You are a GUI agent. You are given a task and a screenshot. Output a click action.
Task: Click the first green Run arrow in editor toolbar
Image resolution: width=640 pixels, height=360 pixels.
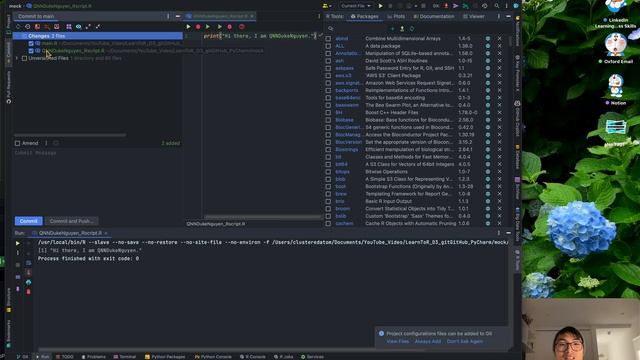coord(188,27)
